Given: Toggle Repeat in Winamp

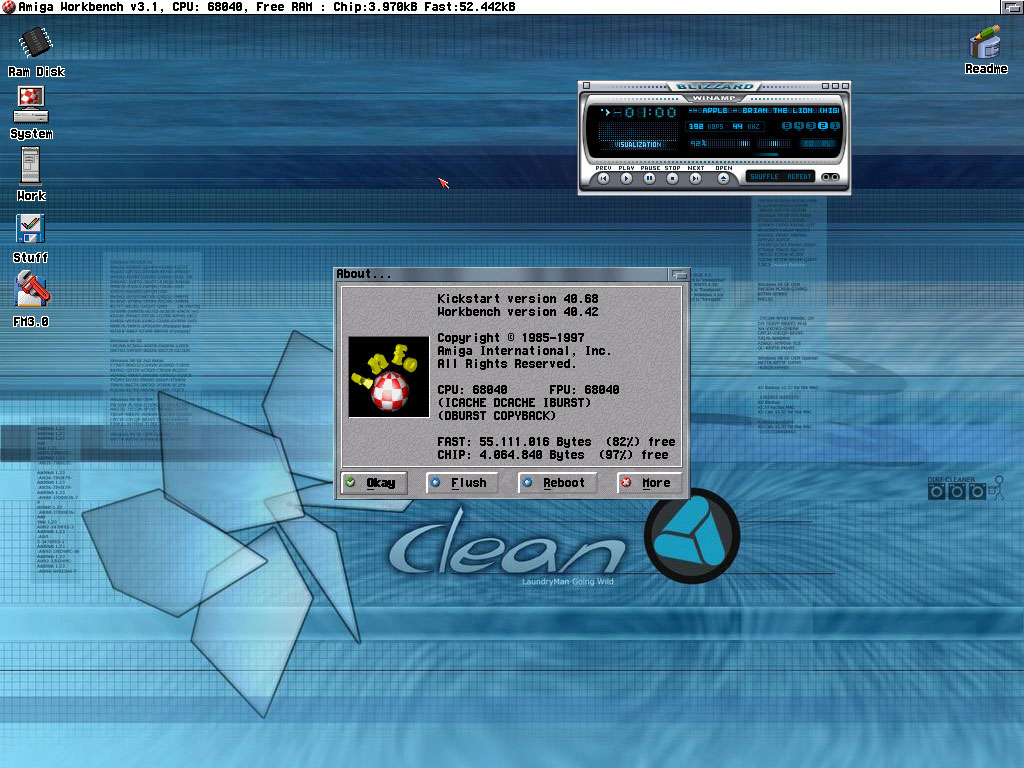Looking at the screenshot, I should click(x=799, y=176).
